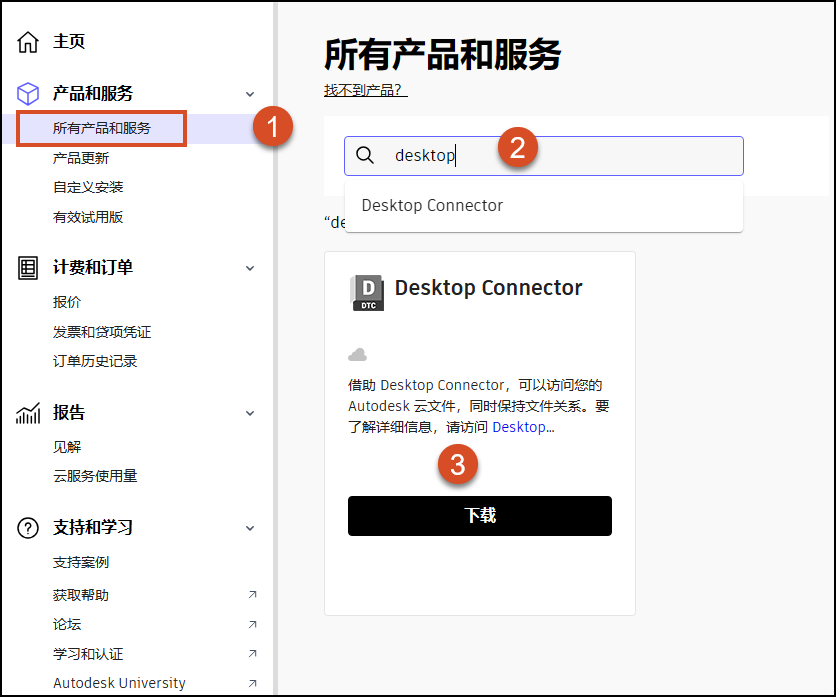Open 学习和认证 link in sidebar
836x697 pixels.
click(88, 653)
